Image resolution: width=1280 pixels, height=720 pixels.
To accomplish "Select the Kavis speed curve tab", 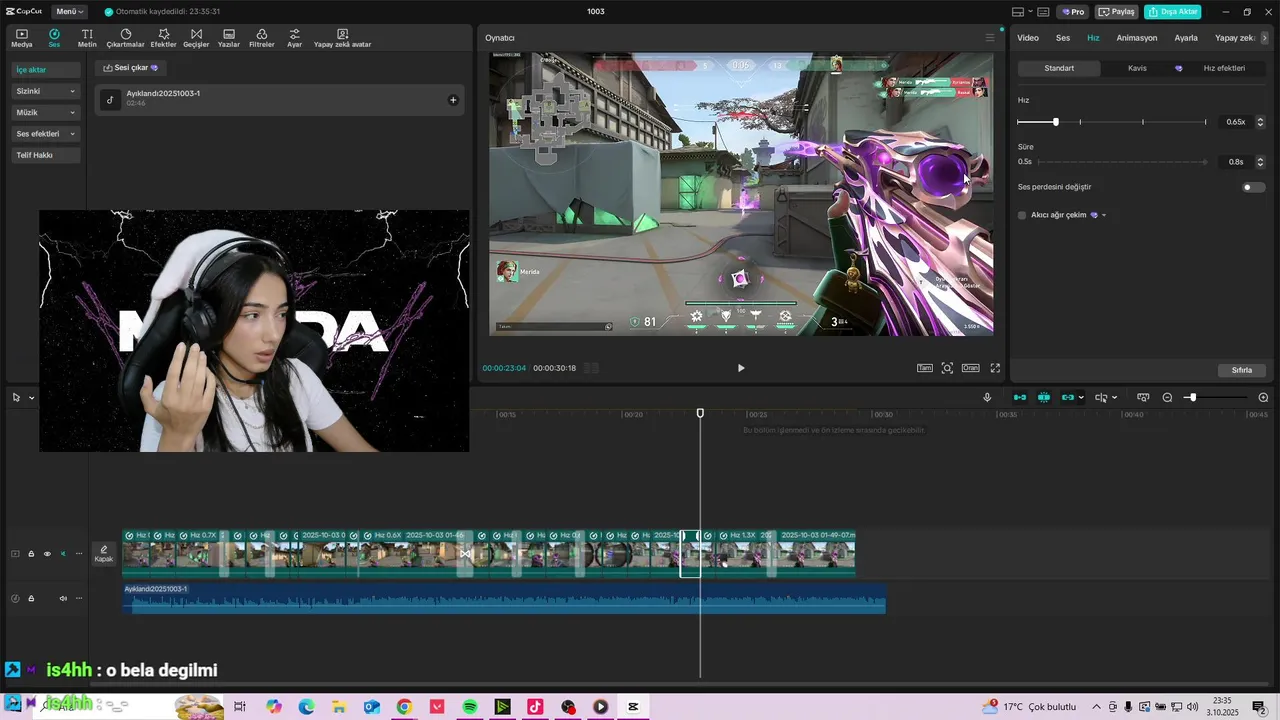I will click(1137, 68).
